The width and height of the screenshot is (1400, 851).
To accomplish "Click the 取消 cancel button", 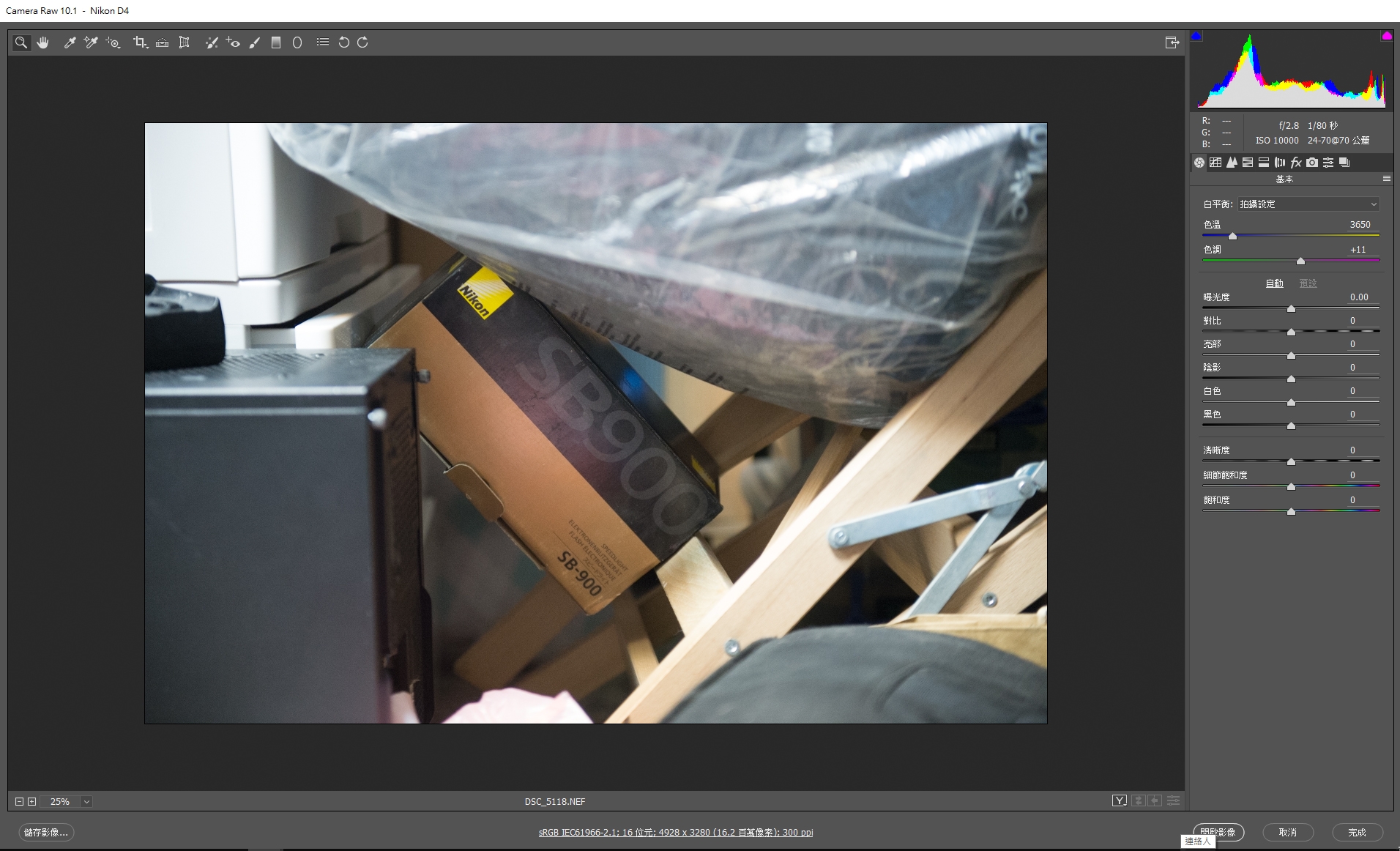I will [1288, 832].
